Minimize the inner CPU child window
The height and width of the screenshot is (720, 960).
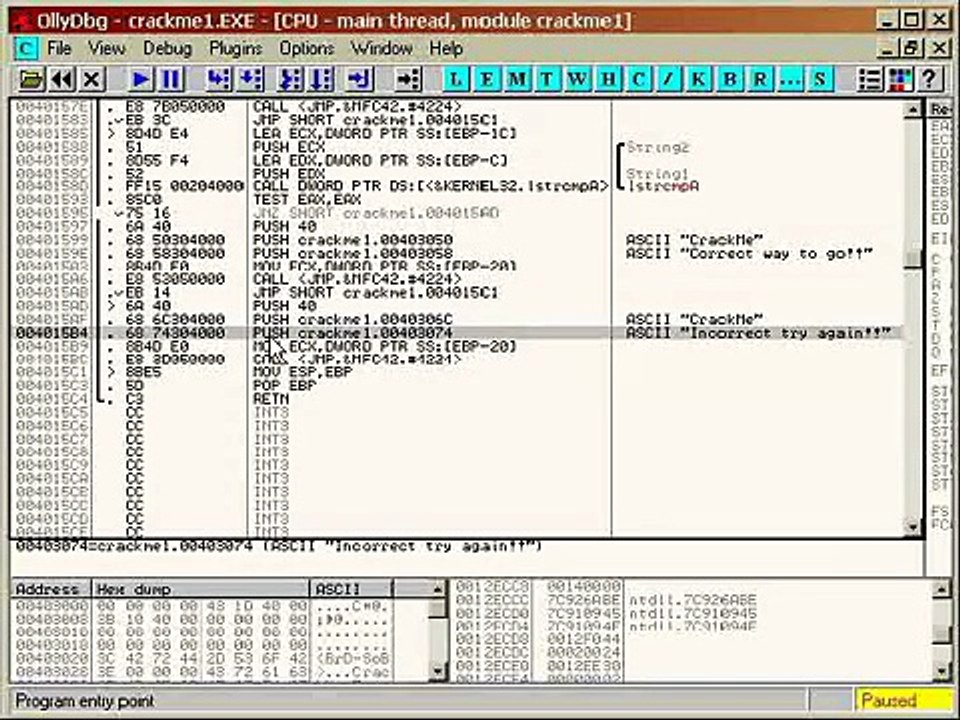pos(887,48)
